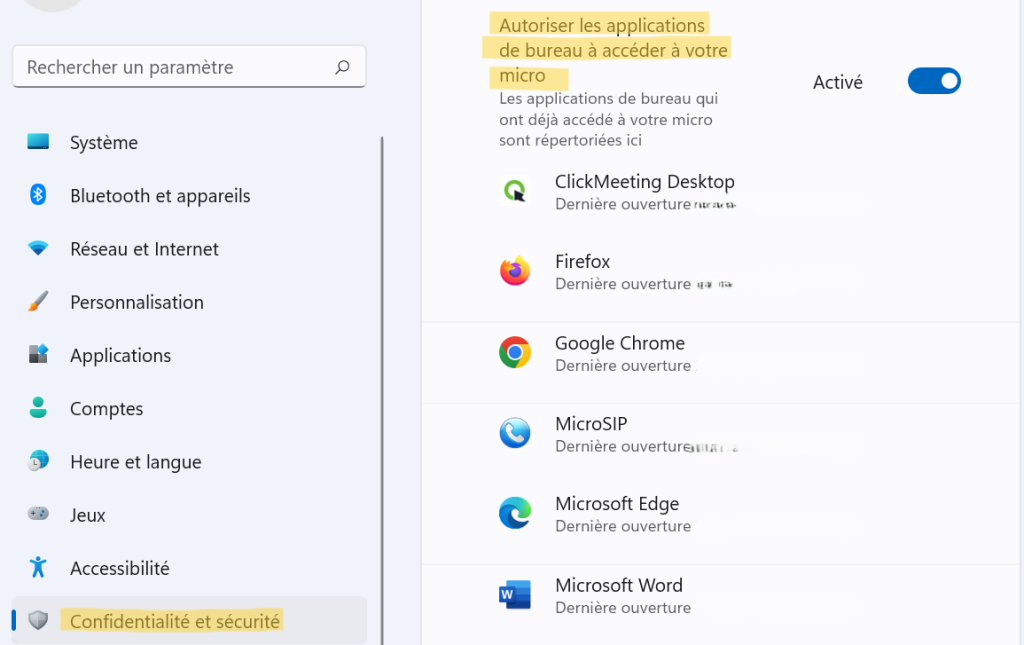
Task: Open the Jeux settings page
Action: [x=189, y=514]
